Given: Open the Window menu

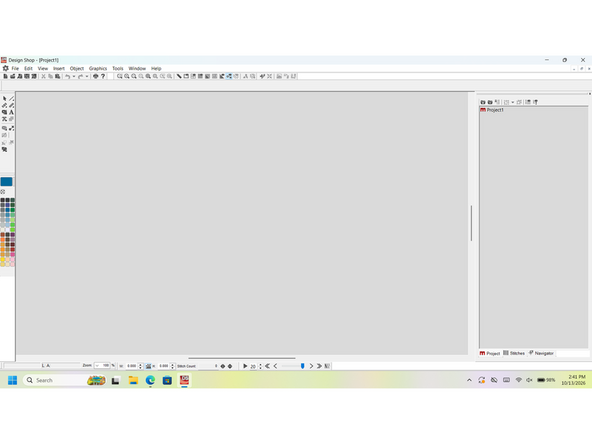Looking at the screenshot, I should tap(137, 68).
